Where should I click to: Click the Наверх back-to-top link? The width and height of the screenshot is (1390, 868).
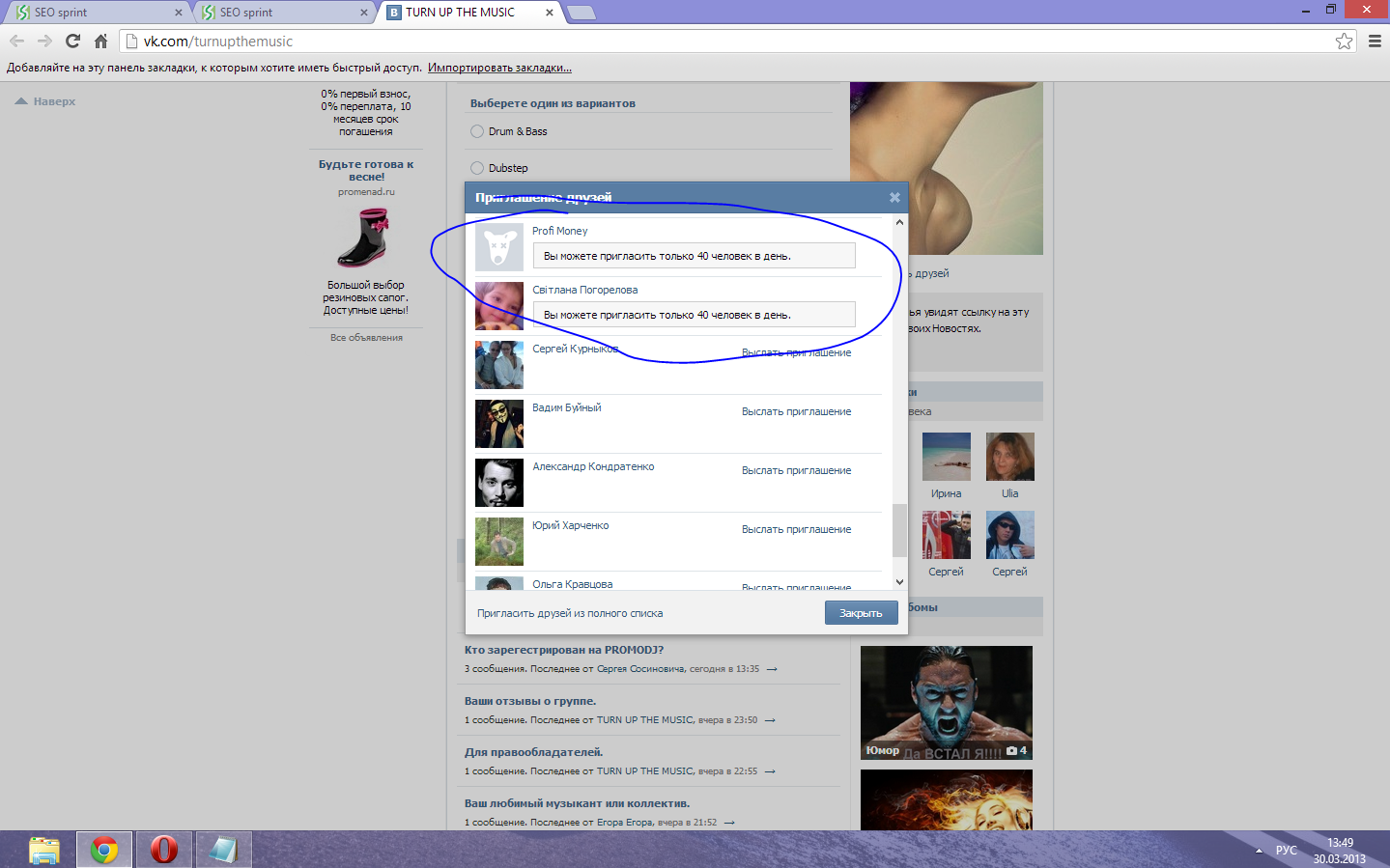(45, 101)
